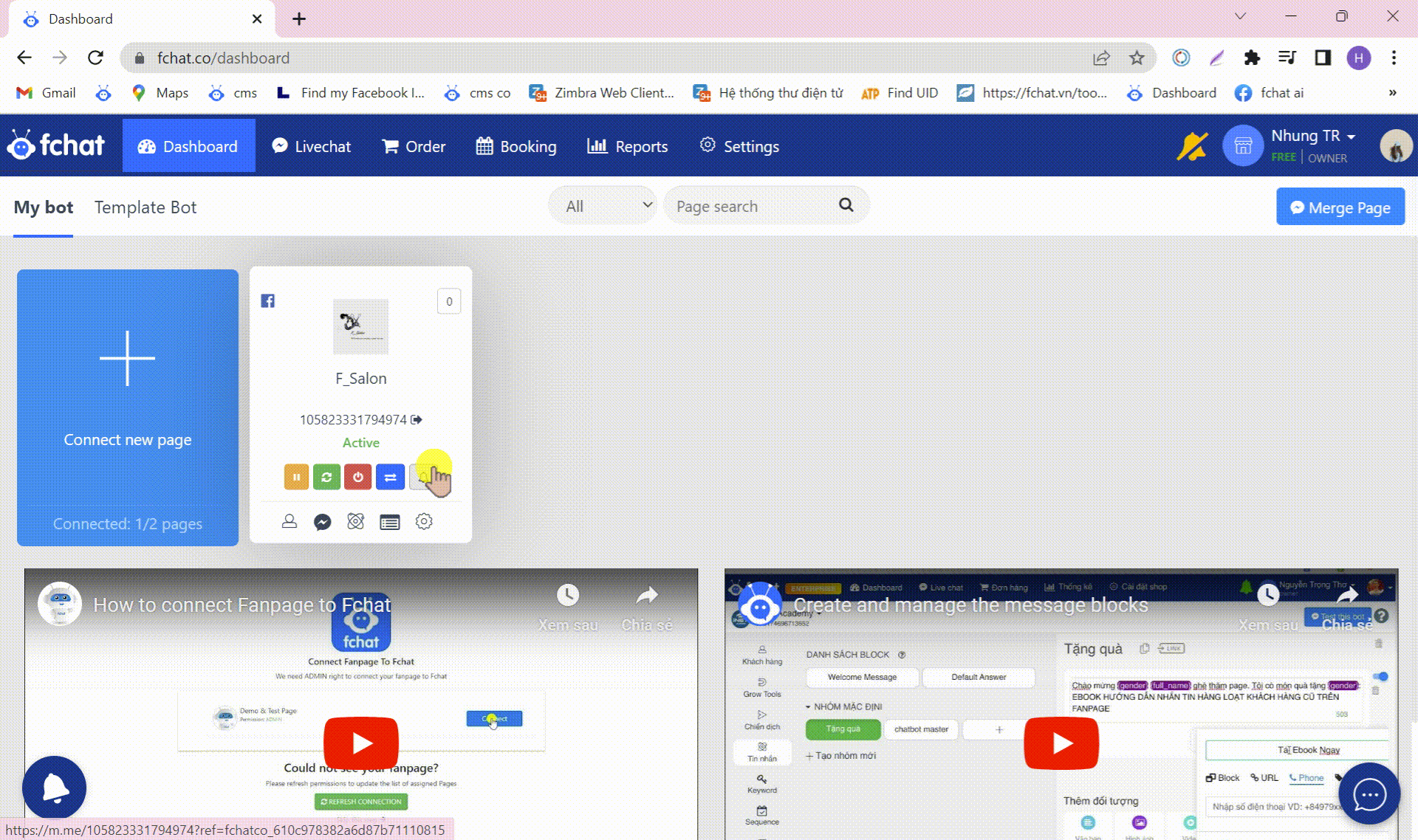The height and width of the screenshot is (840, 1418).
Task: Expand the All filter dropdown
Action: coord(603,206)
